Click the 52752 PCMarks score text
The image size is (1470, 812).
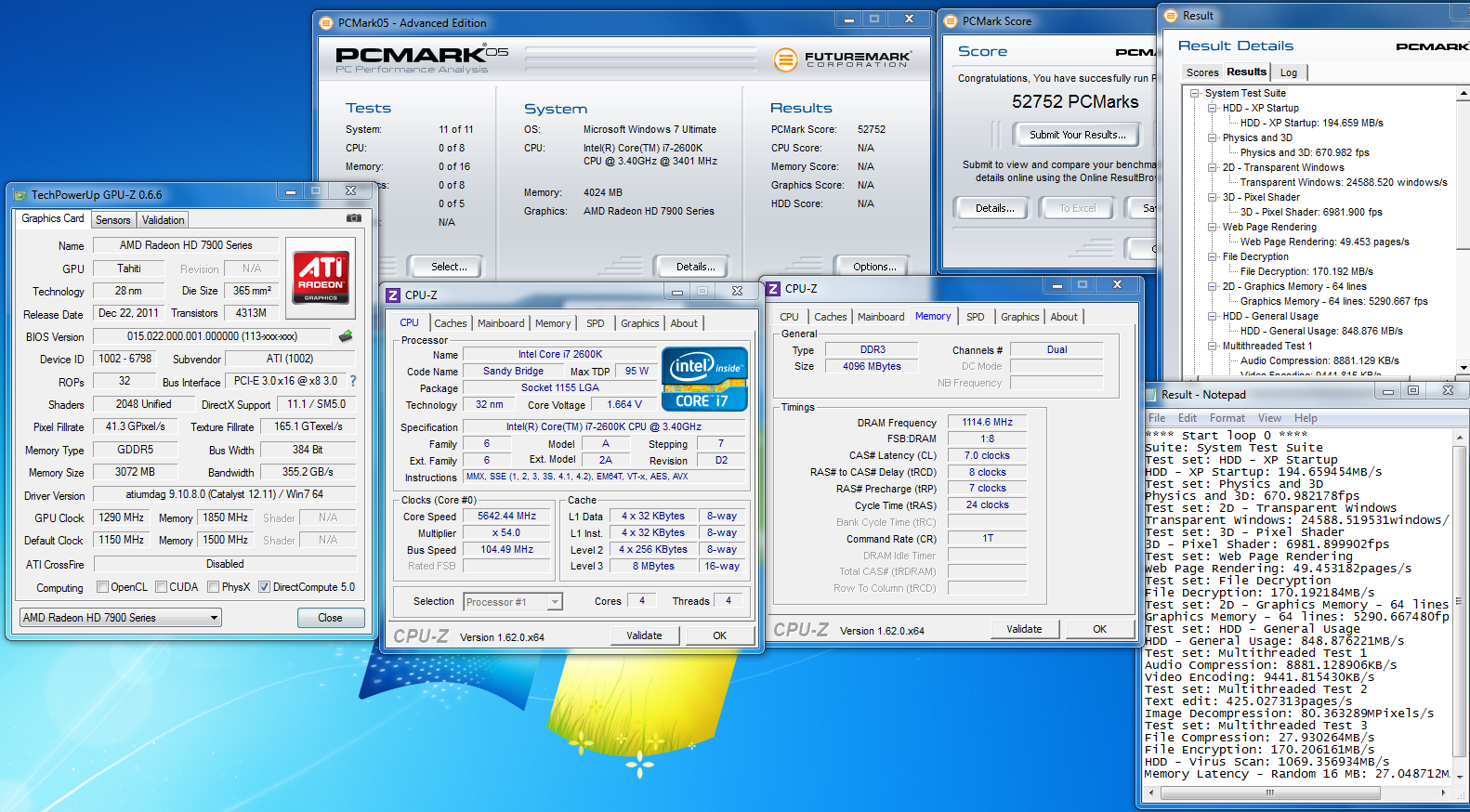pos(1075,102)
